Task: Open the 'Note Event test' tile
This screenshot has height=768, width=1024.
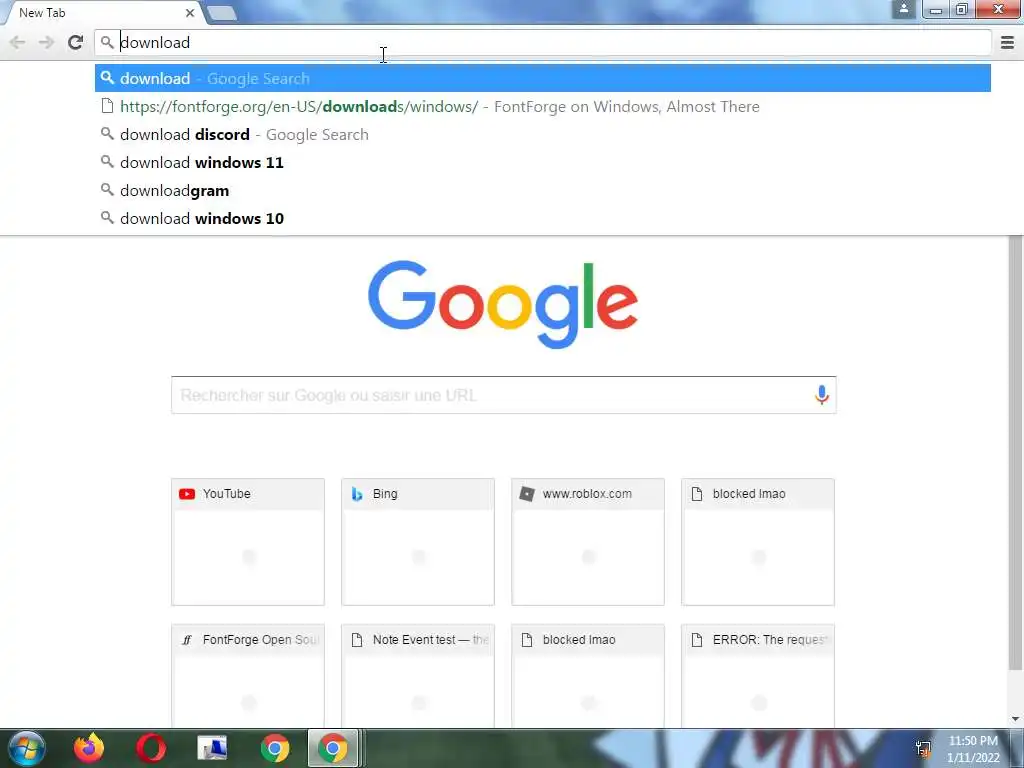Action: pyautogui.click(x=418, y=676)
